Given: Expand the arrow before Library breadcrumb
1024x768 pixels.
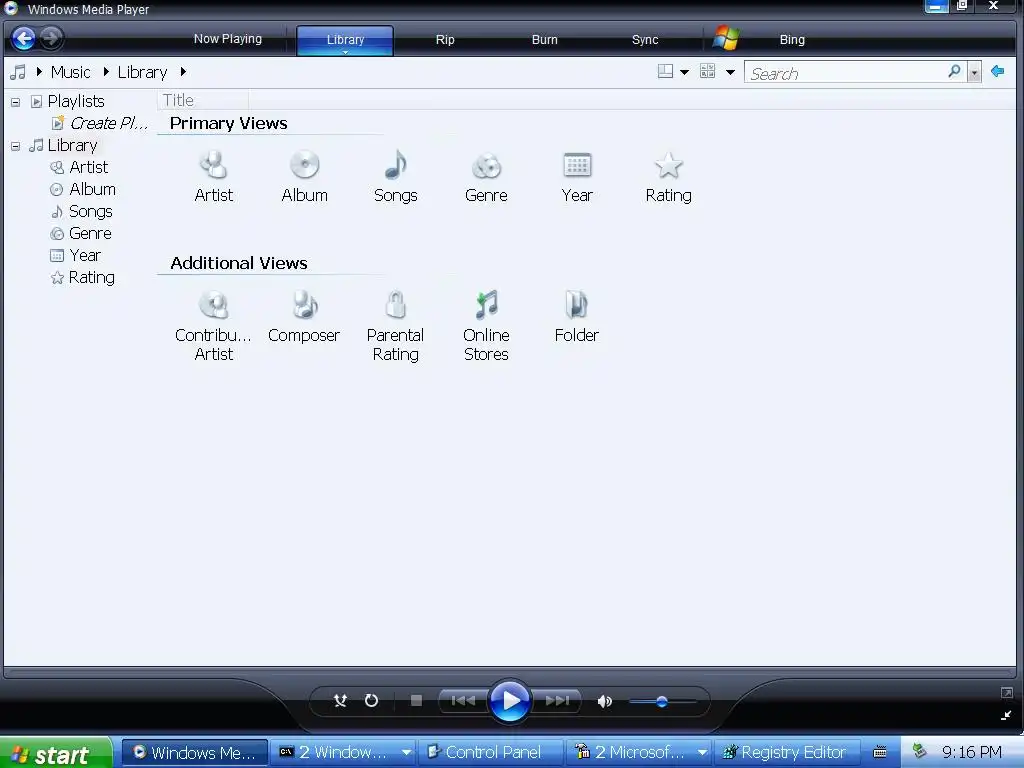Looking at the screenshot, I should click(x=106, y=72).
